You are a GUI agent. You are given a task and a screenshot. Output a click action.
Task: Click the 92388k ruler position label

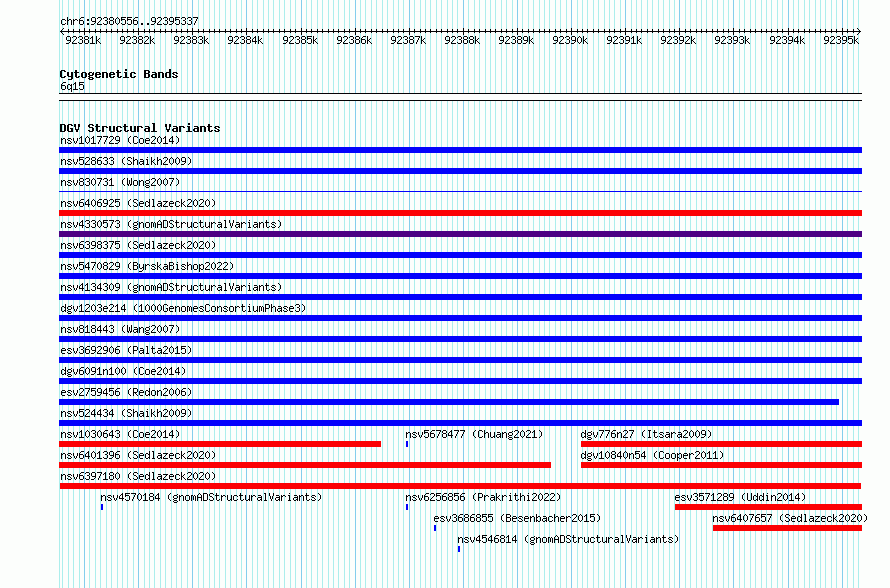coord(462,40)
